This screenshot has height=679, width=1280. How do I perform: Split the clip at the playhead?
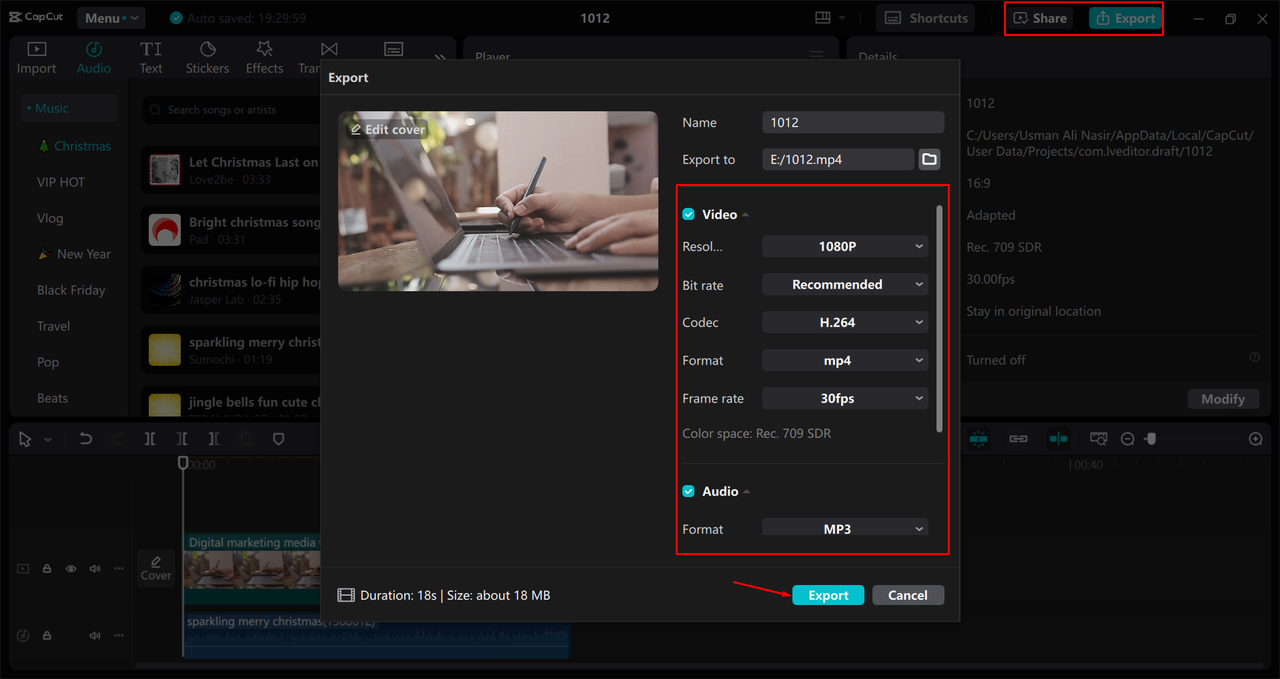150,439
